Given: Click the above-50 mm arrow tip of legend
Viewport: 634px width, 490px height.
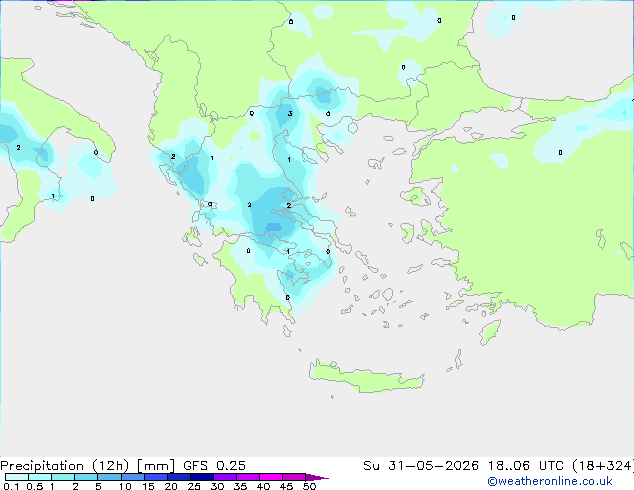Looking at the screenshot, I should (x=317, y=477).
